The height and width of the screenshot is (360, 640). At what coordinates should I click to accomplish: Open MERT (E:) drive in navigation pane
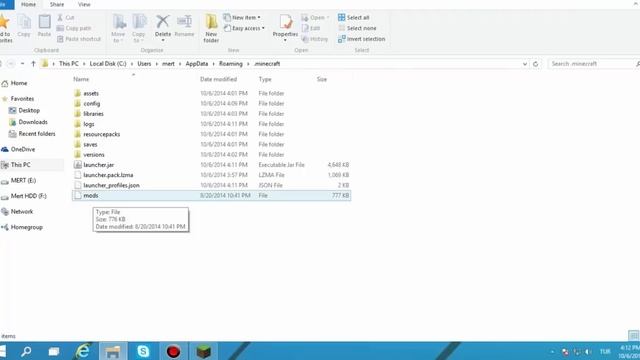click(x=19, y=180)
